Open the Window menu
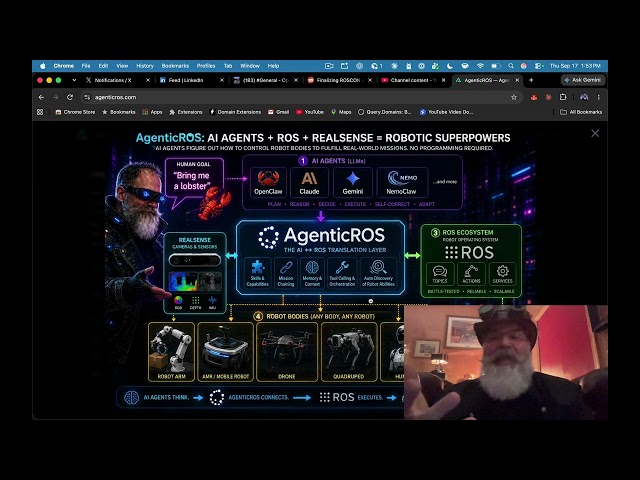The width and height of the screenshot is (640, 480). click(250, 66)
